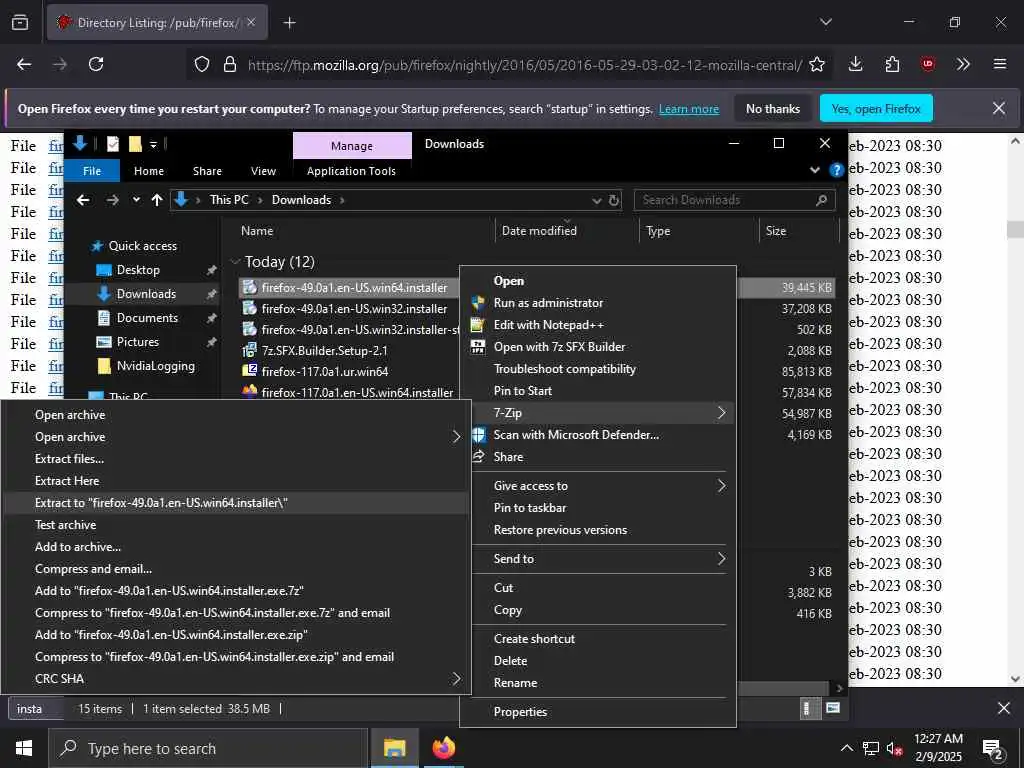Dismiss the startup notification bar with X
This screenshot has height=768, width=1024.
click(x=999, y=108)
